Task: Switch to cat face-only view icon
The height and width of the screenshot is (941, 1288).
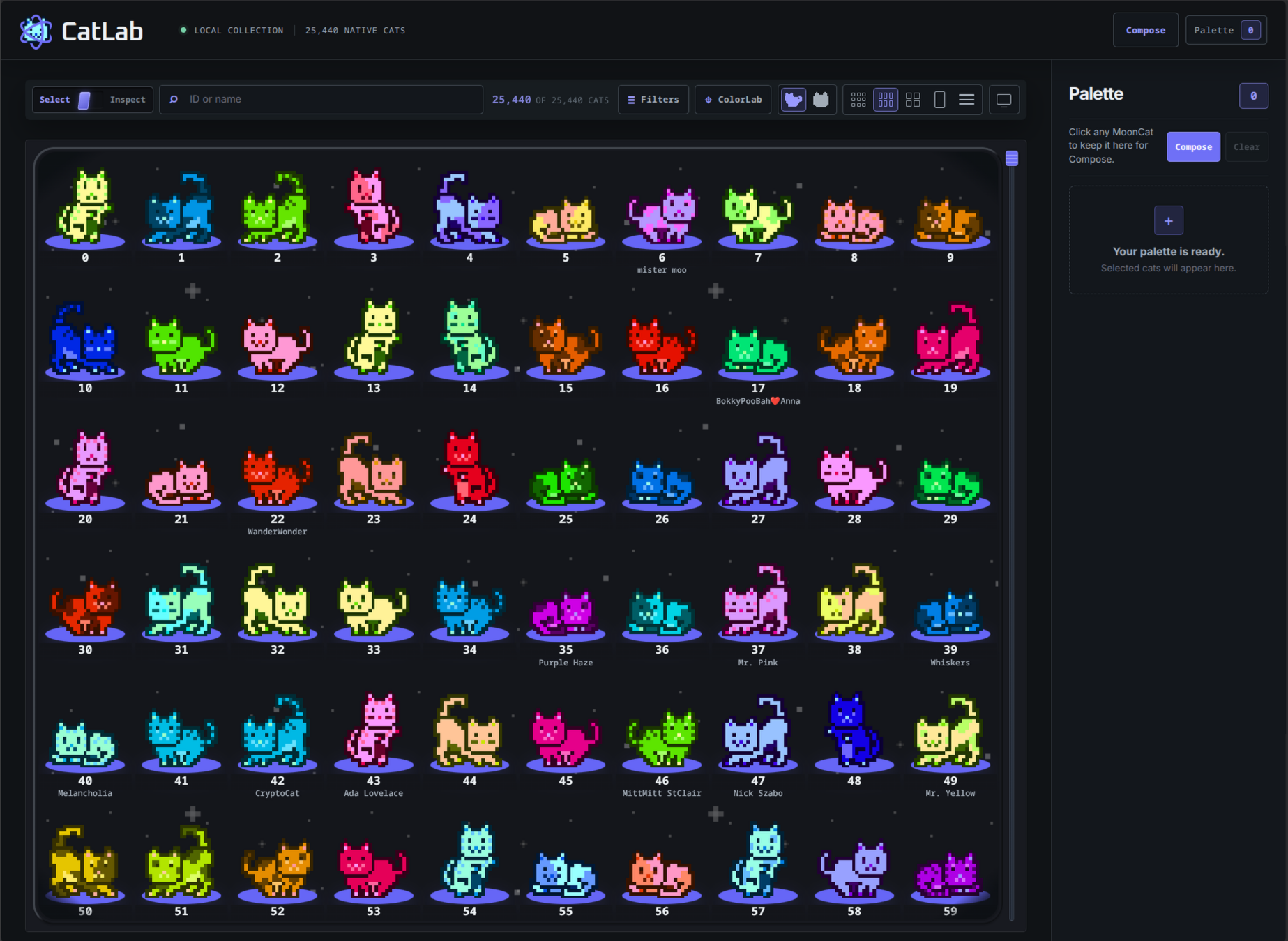Action: click(821, 100)
